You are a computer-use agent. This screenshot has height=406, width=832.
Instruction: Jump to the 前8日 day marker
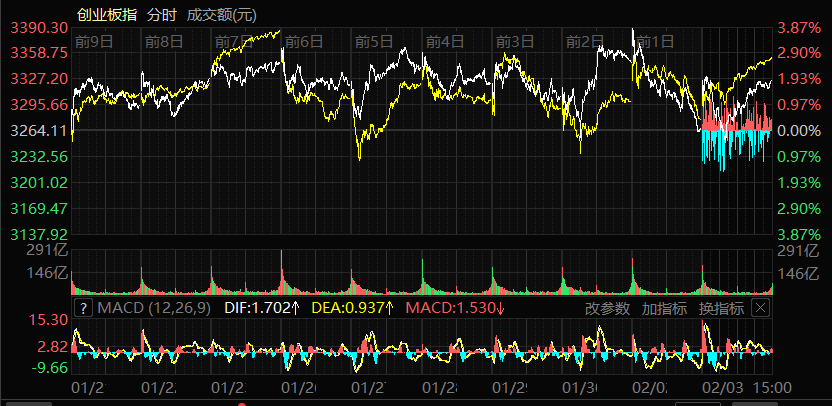click(x=164, y=42)
